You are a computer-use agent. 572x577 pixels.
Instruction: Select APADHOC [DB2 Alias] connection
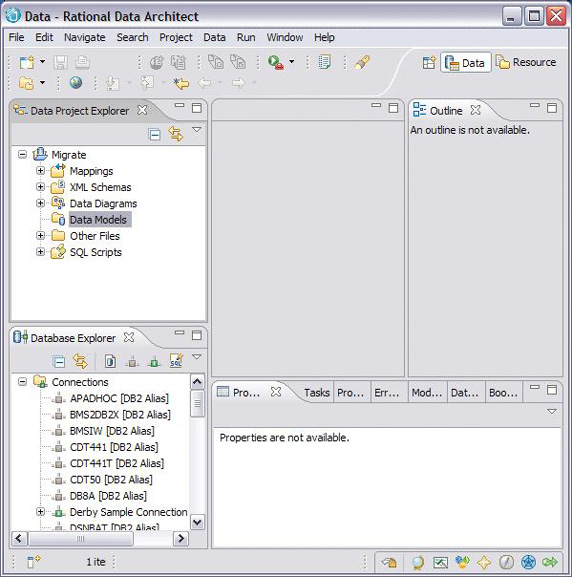tap(119, 398)
